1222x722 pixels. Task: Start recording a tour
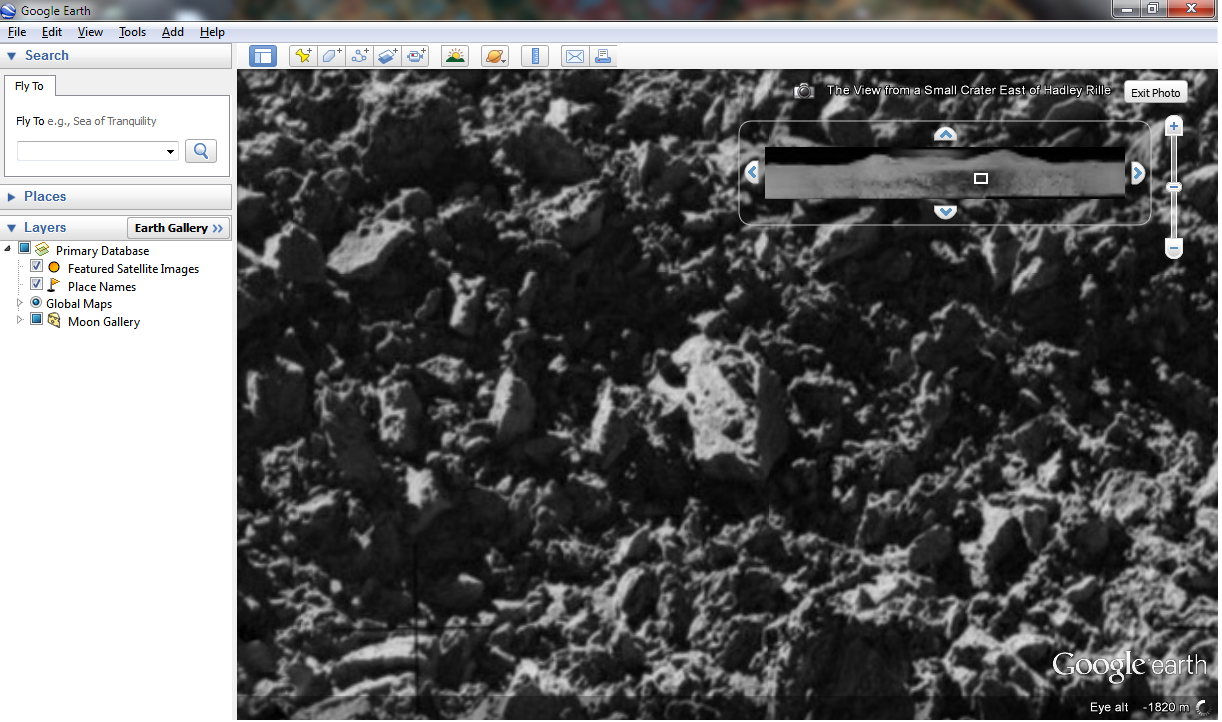415,56
